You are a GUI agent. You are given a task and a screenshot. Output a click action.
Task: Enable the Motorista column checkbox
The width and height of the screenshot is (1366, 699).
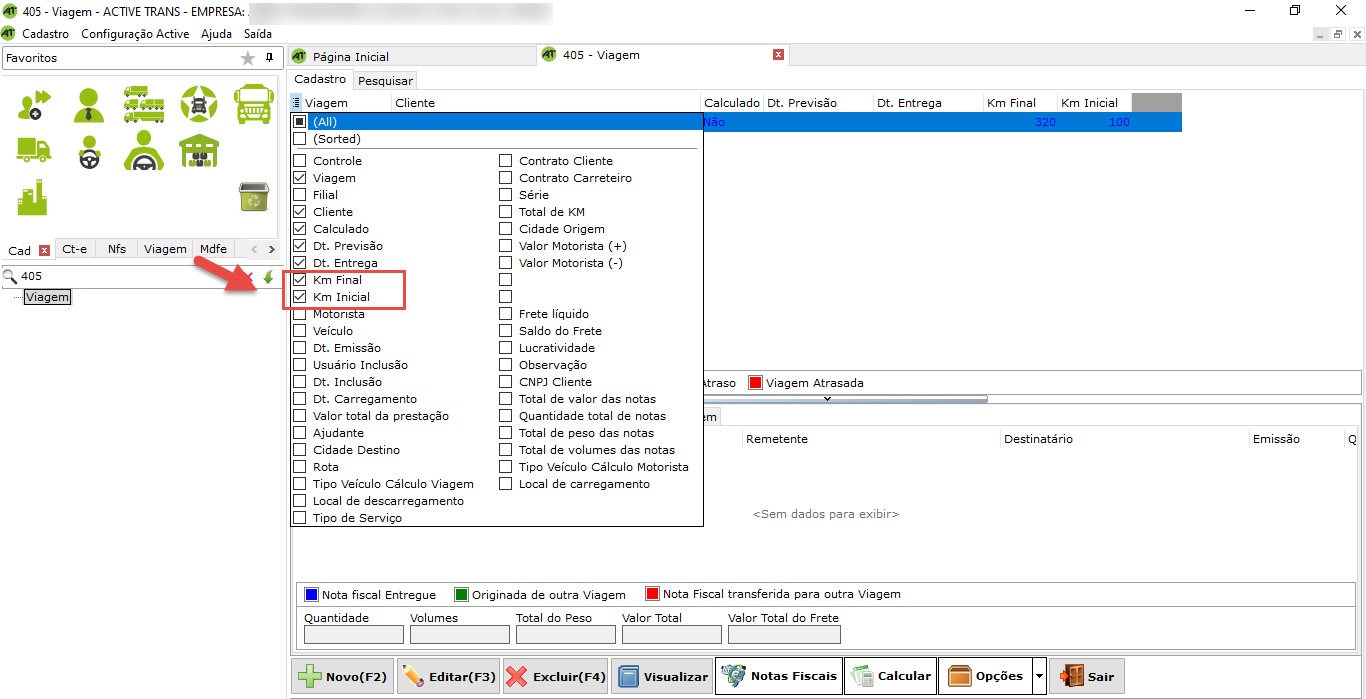click(x=299, y=314)
